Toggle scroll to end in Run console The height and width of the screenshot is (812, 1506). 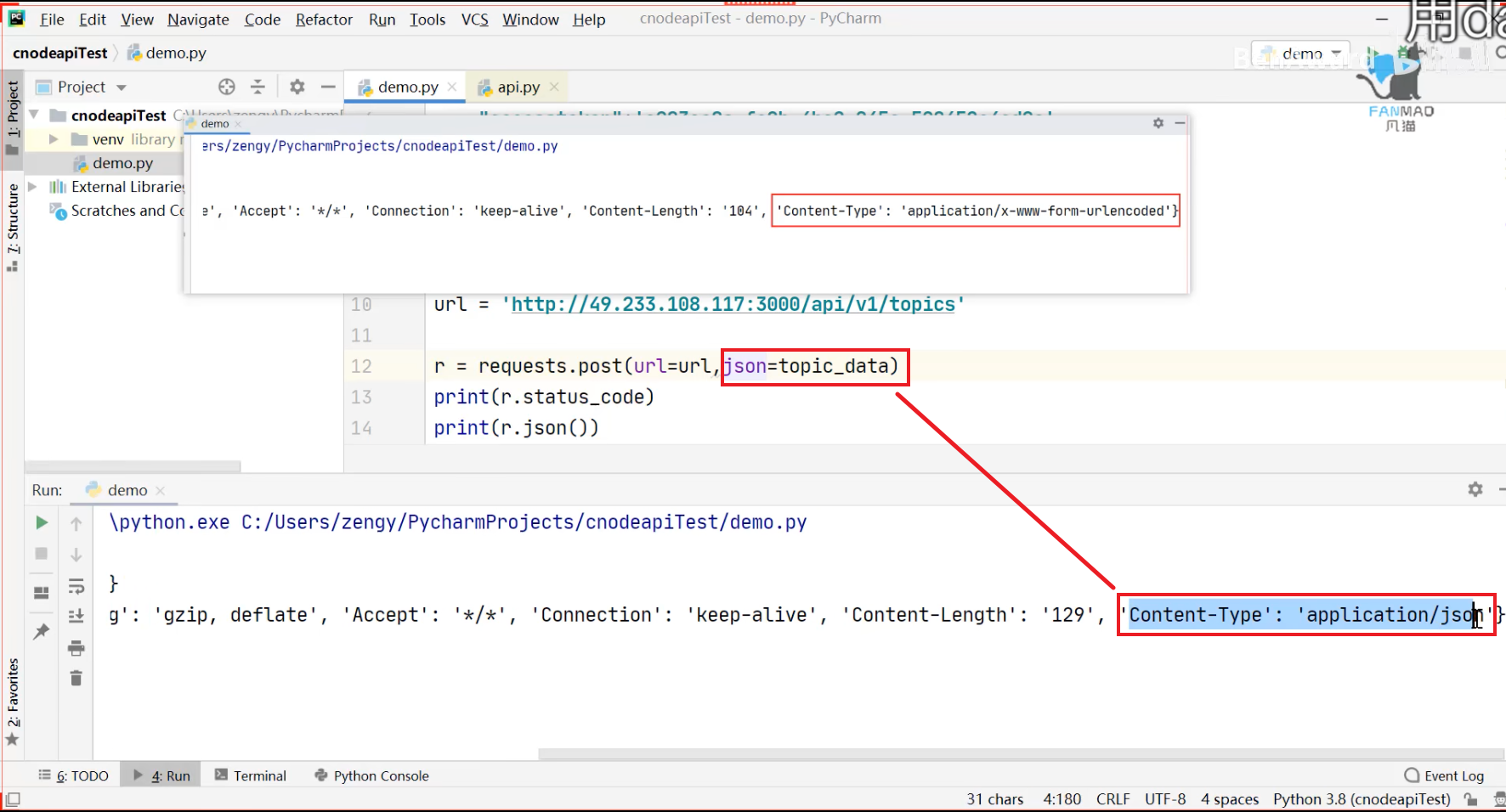pos(76,617)
